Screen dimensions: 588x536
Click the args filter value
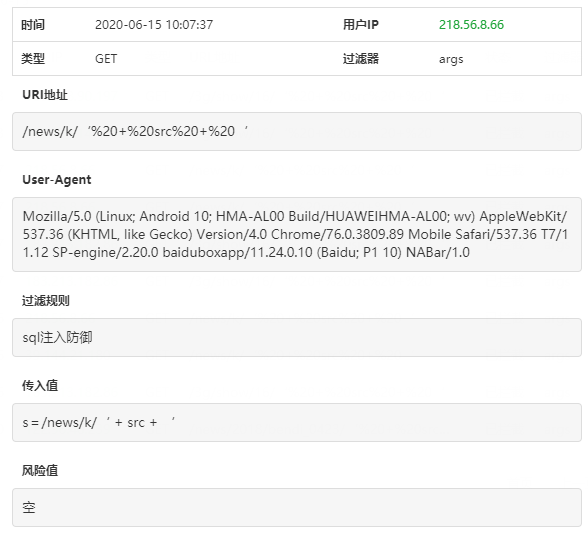(x=451, y=59)
